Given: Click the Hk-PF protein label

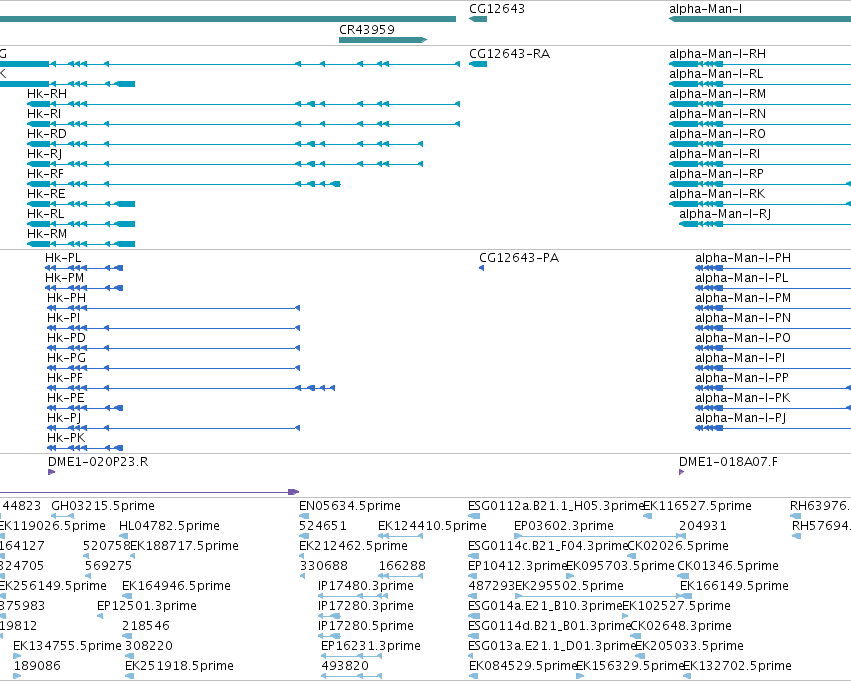Looking at the screenshot, I should [x=65, y=379].
